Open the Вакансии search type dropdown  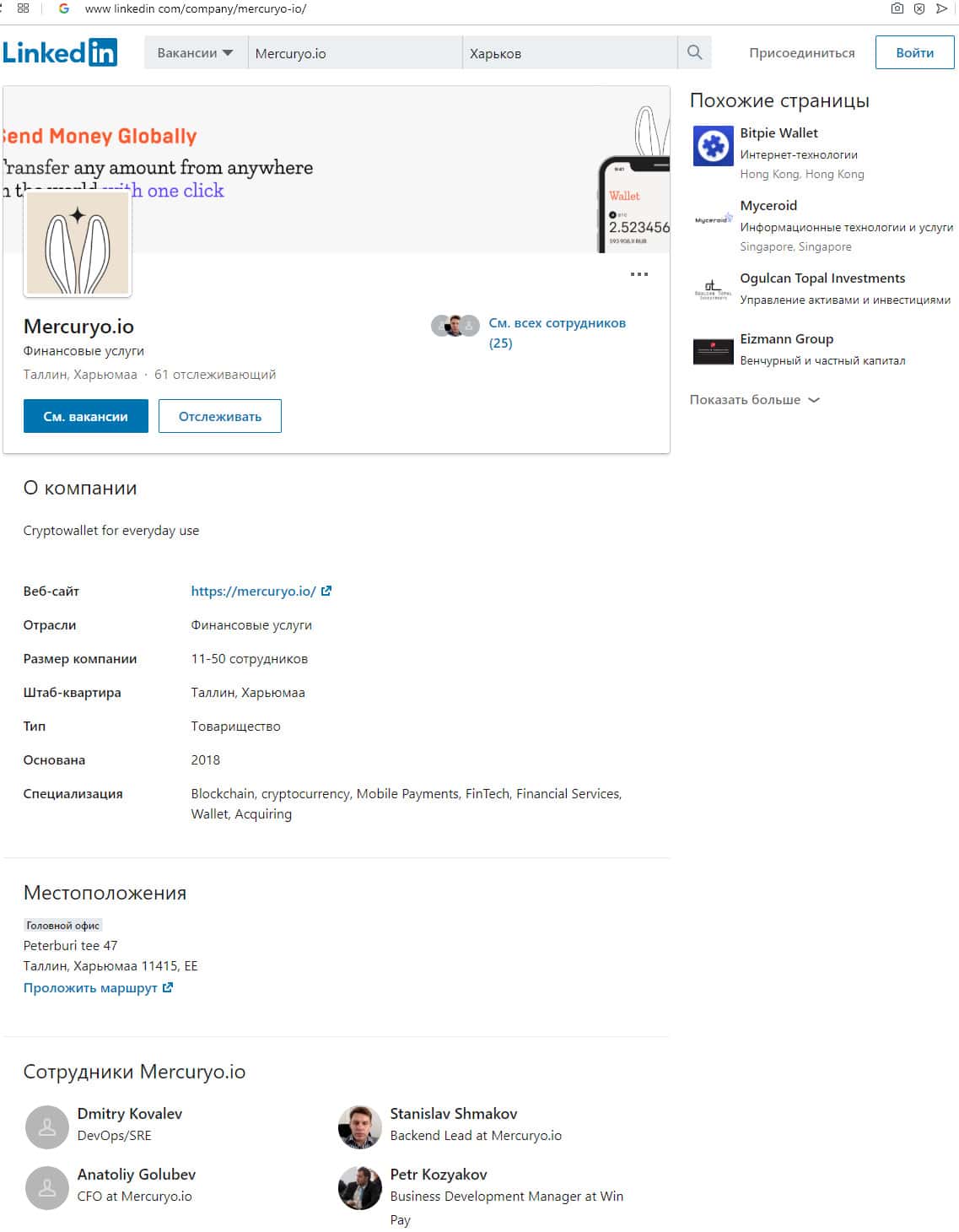pyautogui.click(x=196, y=52)
